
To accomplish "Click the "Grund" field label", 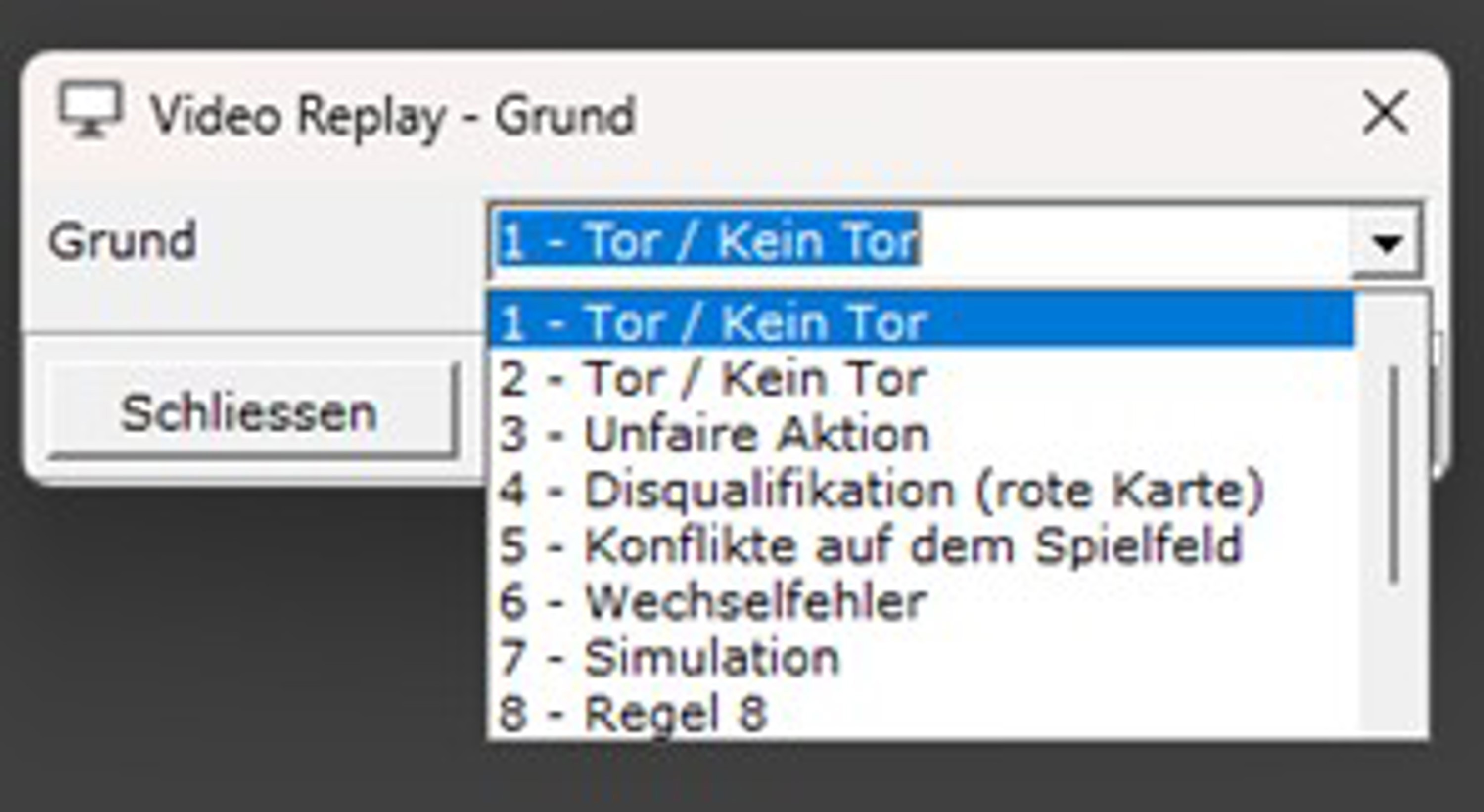I will coord(122,241).
